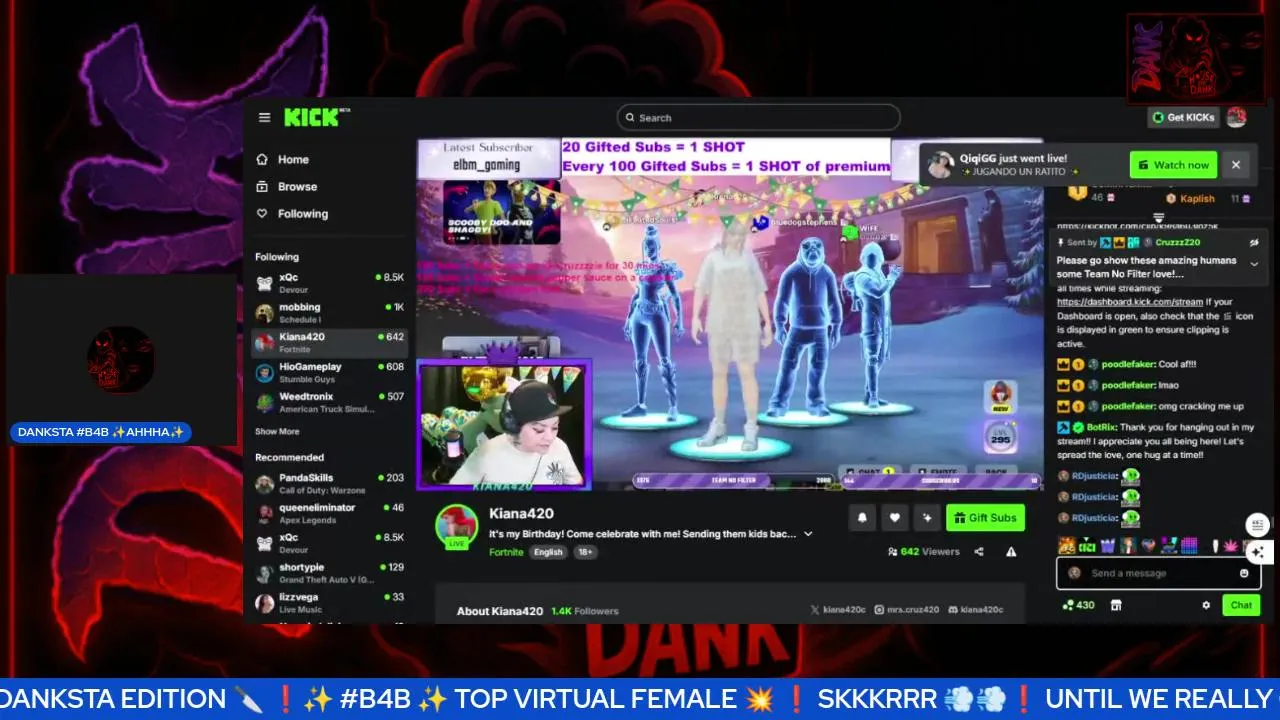The height and width of the screenshot is (720, 1280).
Task: Open xQc playing Devour in Following list
Action: tap(329, 283)
